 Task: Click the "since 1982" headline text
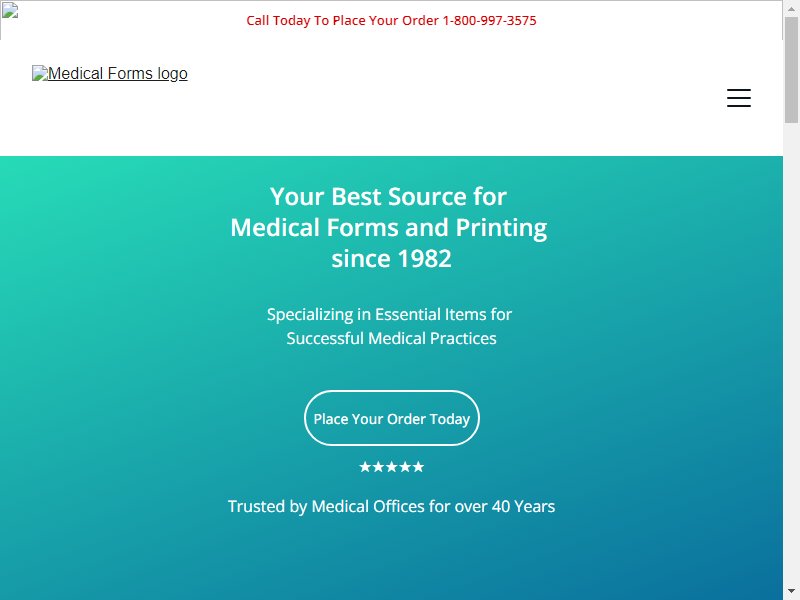(391, 258)
